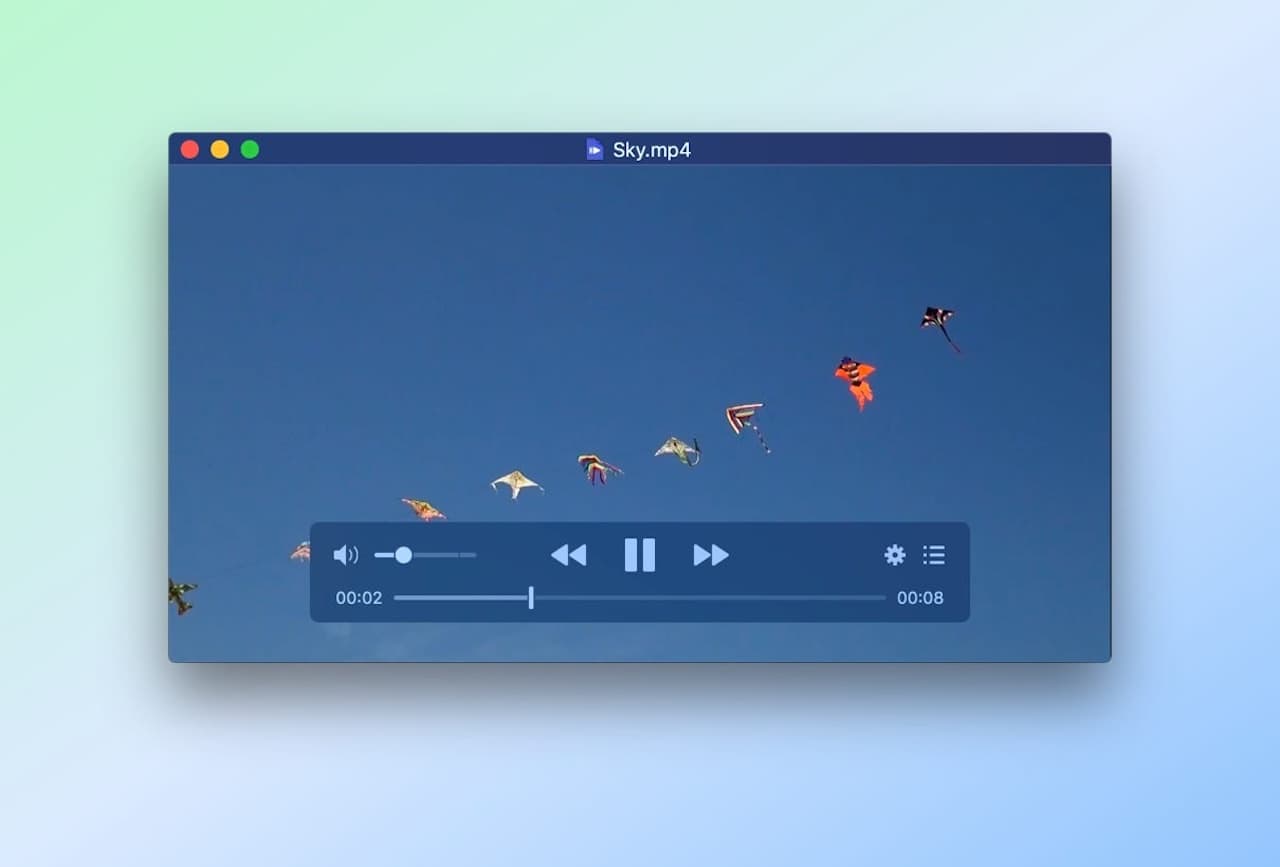Screen dimensions: 1280x867
Task: Rewind the video
Action: tap(569, 555)
